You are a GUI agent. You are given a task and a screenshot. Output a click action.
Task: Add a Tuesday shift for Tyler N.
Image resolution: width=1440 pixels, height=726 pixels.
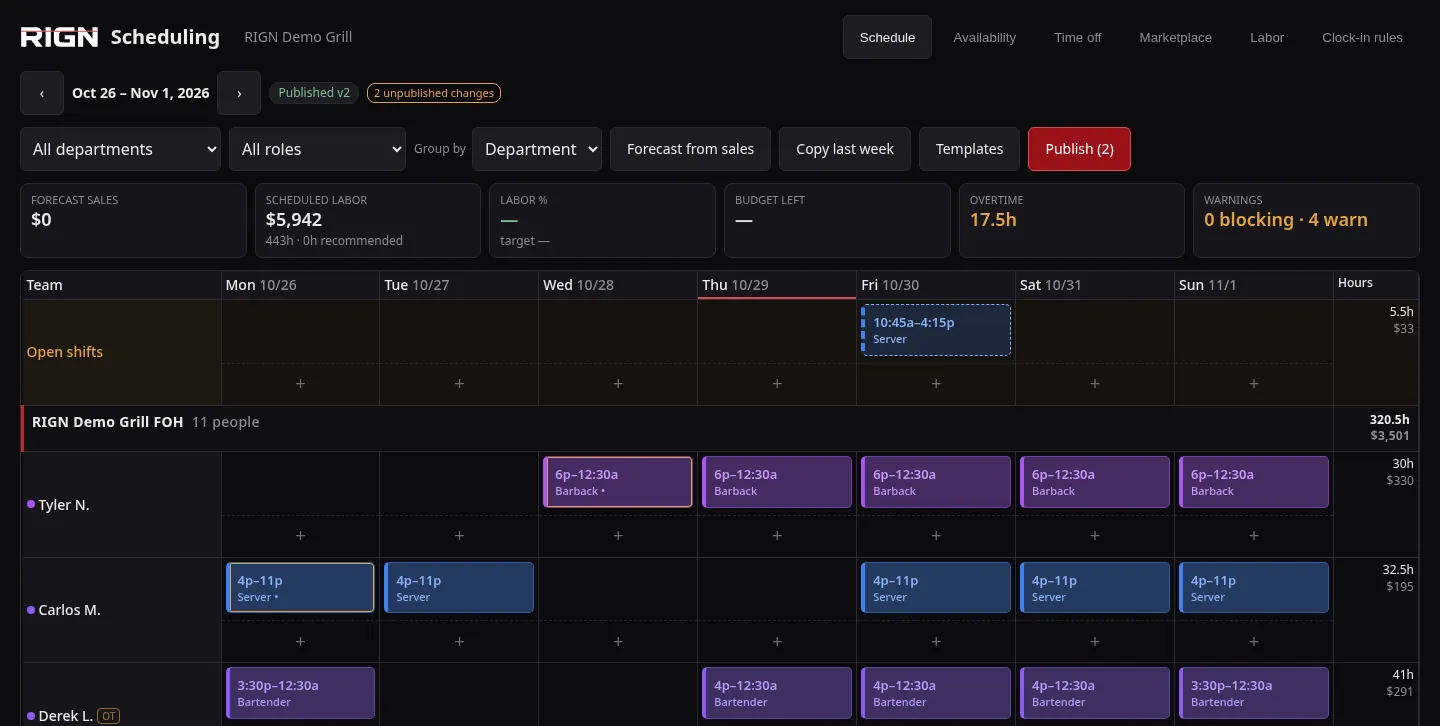pyautogui.click(x=459, y=536)
